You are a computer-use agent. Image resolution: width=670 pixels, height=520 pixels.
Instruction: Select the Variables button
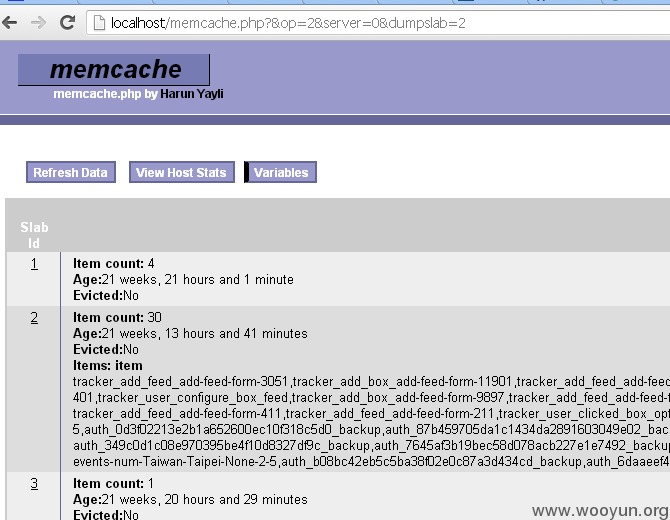tap(280, 172)
